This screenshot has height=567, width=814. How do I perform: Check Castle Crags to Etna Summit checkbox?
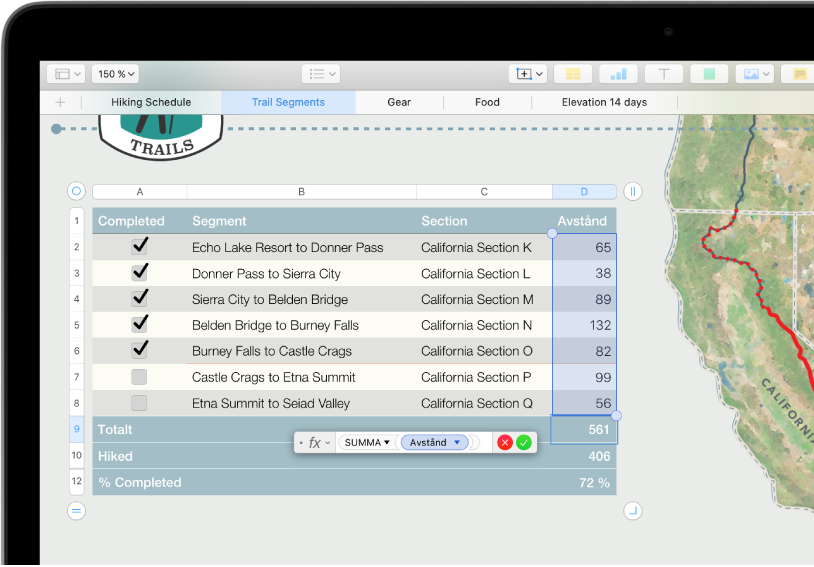(139, 377)
